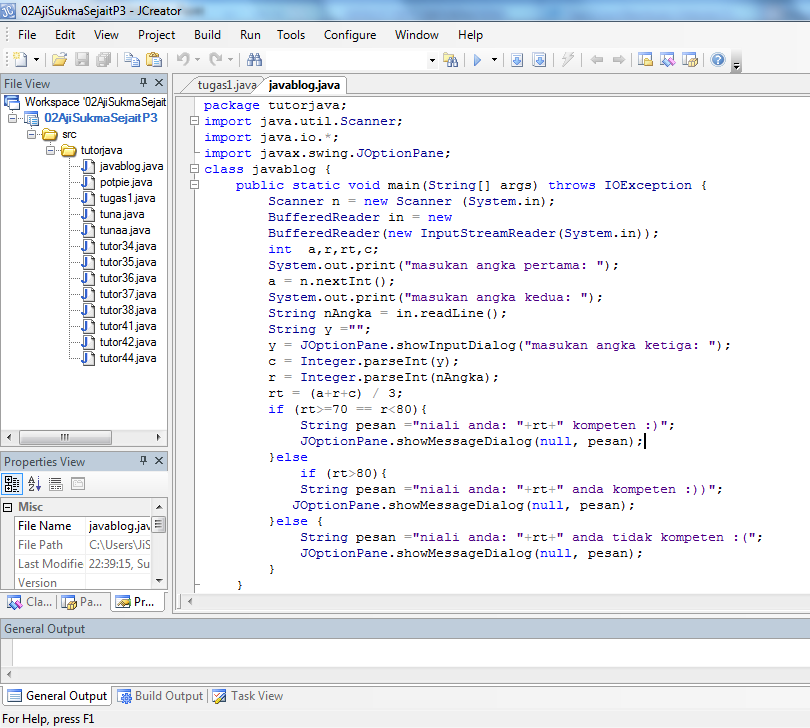Click the Save floppy disk icon
810x728 pixels.
[82, 60]
